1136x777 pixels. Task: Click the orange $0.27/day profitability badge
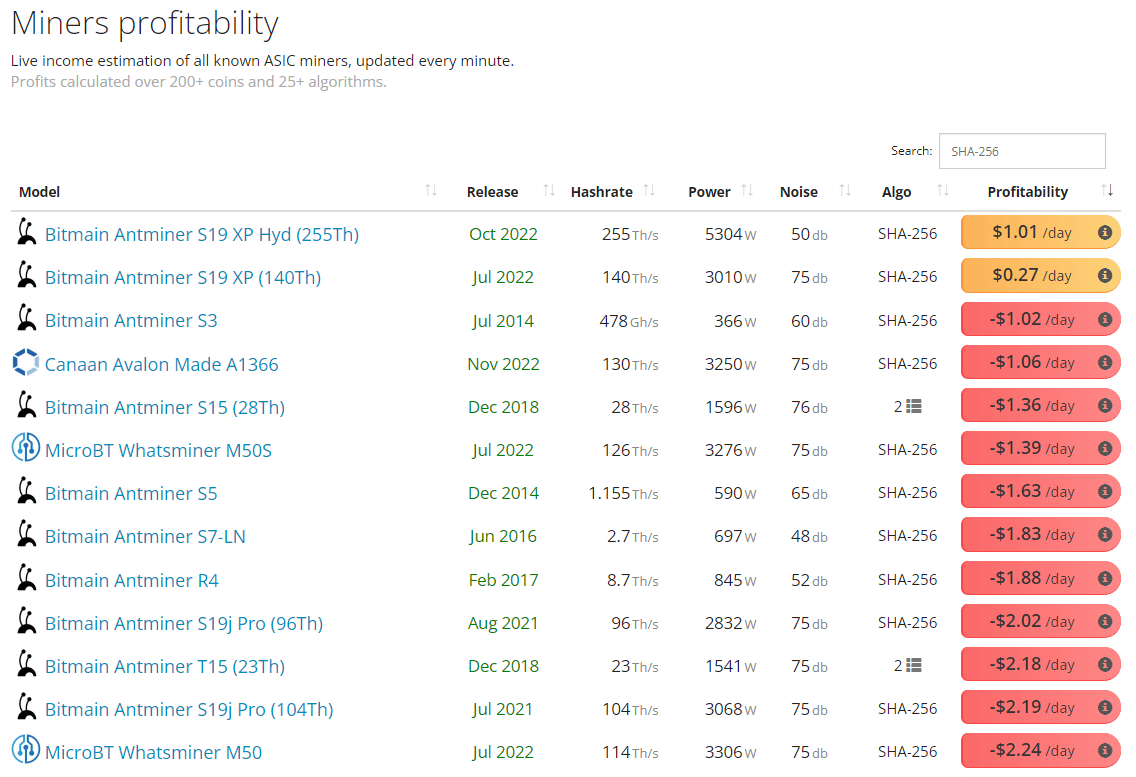(1030, 276)
